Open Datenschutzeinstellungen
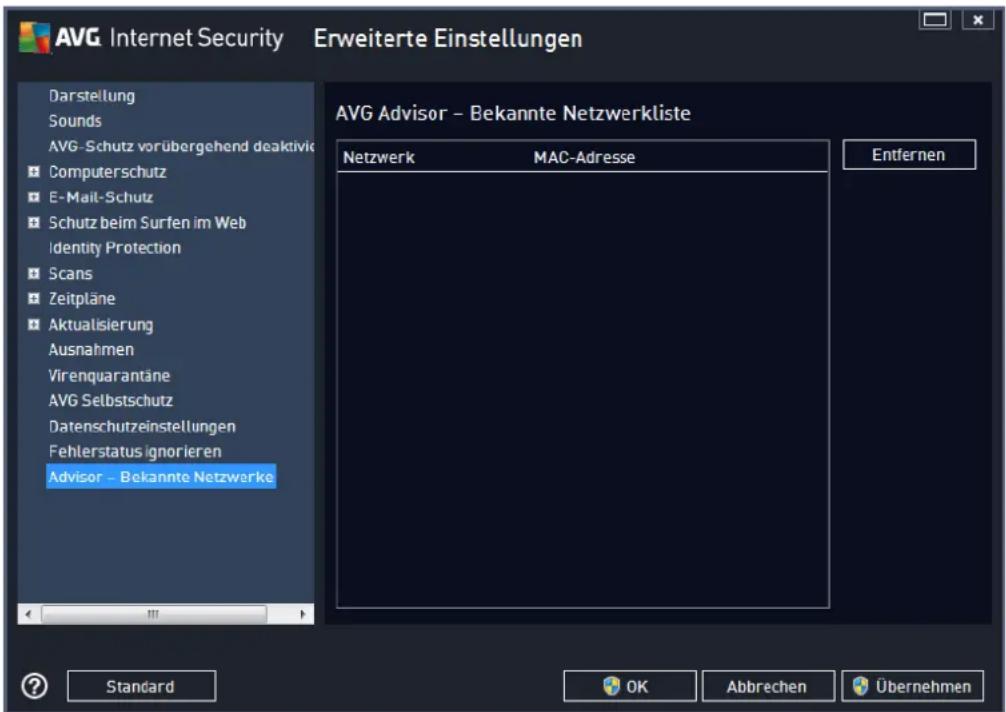This screenshot has width=1006, height=712. tap(142, 426)
